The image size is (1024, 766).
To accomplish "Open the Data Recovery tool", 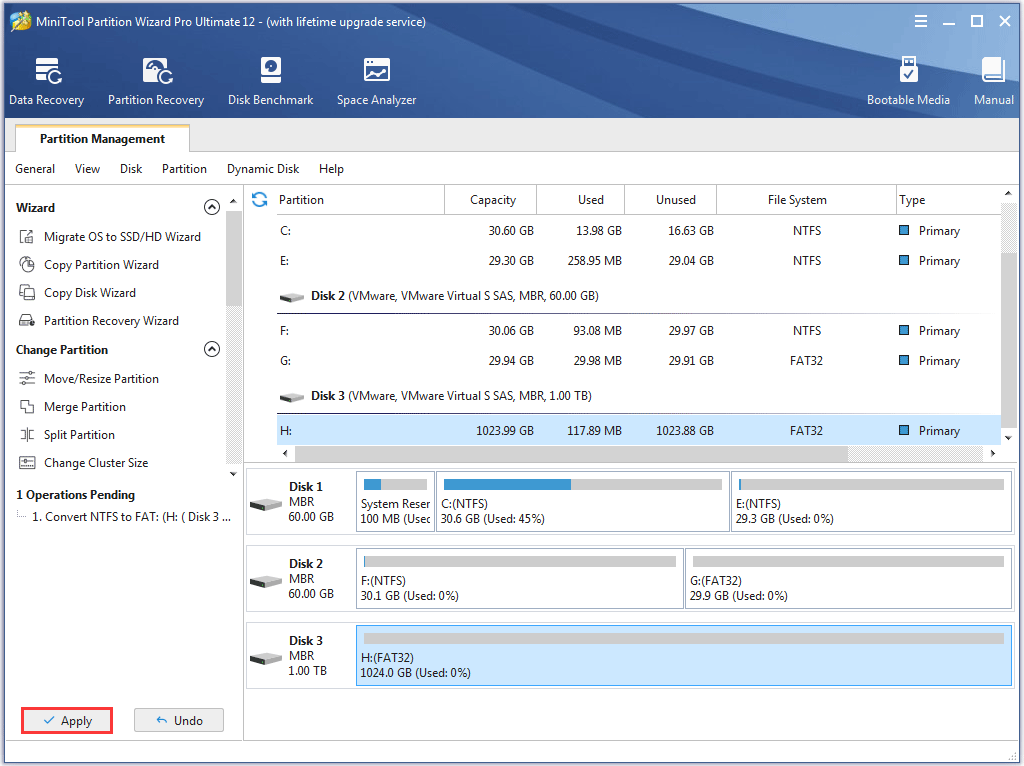I will coord(46,80).
